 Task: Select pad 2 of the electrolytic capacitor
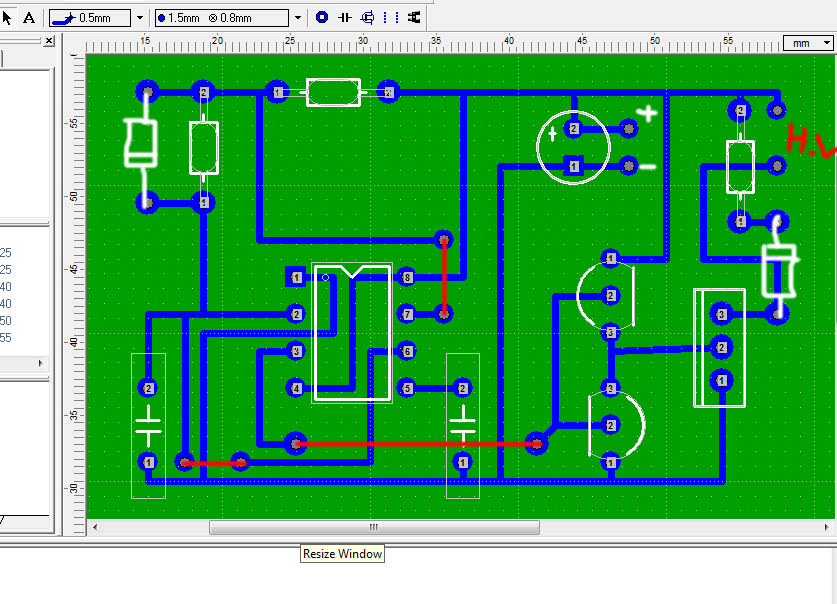coord(573,129)
